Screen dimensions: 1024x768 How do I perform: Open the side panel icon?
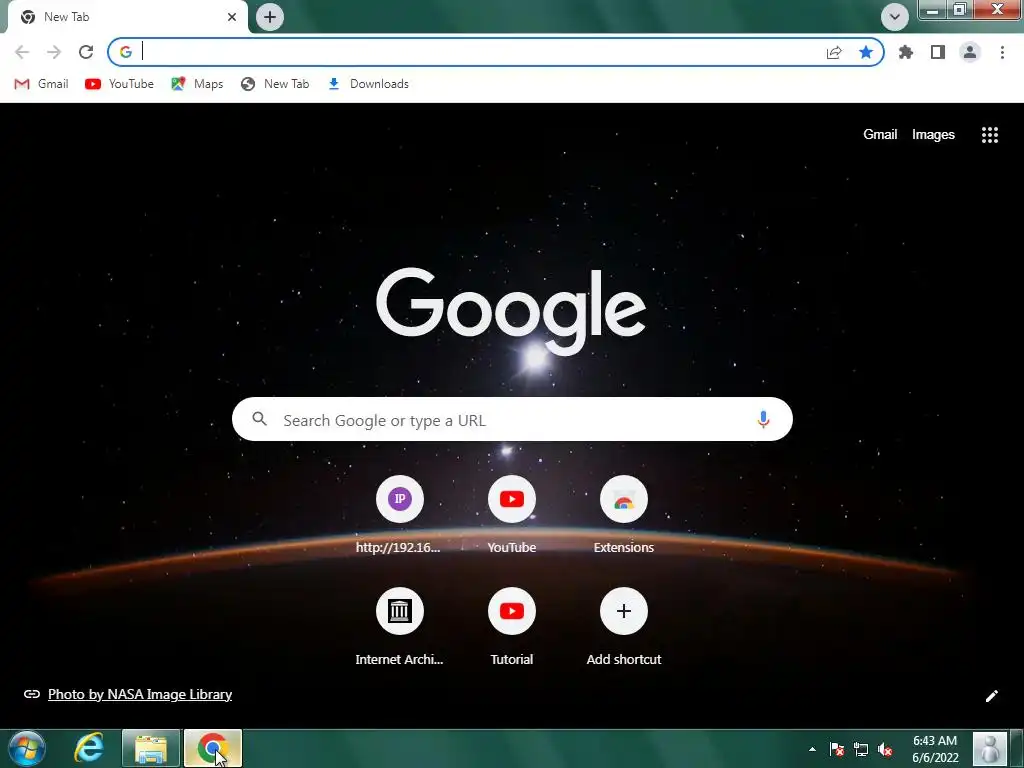[938, 52]
